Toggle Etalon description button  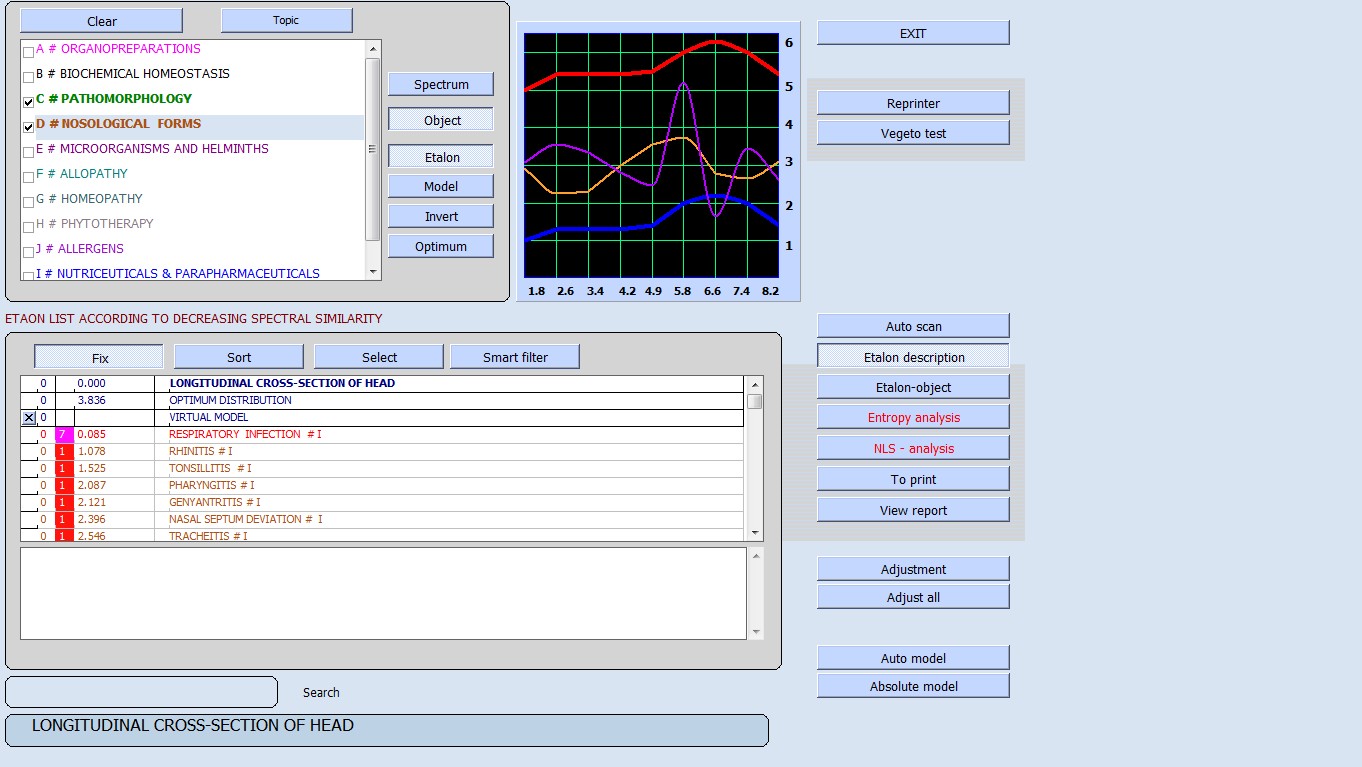click(913, 356)
